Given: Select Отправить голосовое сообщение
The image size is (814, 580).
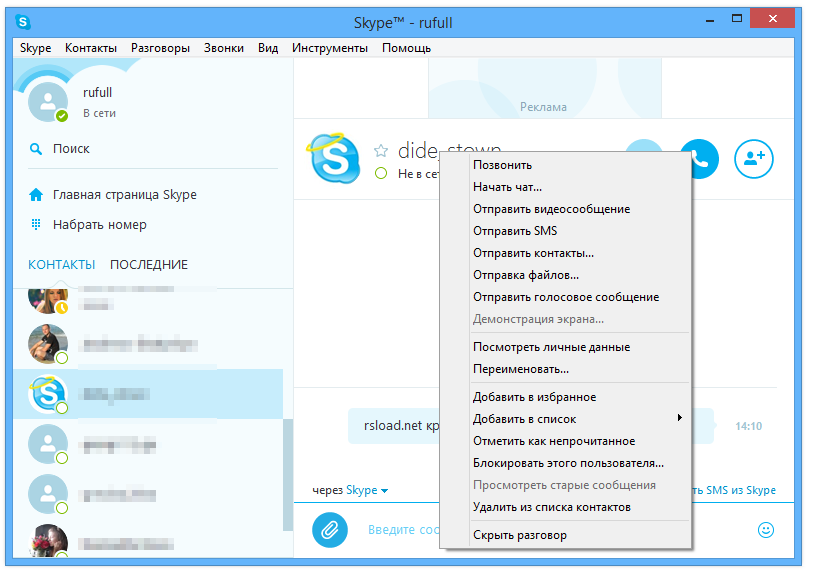Looking at the screenshot, I should point(566,298).
